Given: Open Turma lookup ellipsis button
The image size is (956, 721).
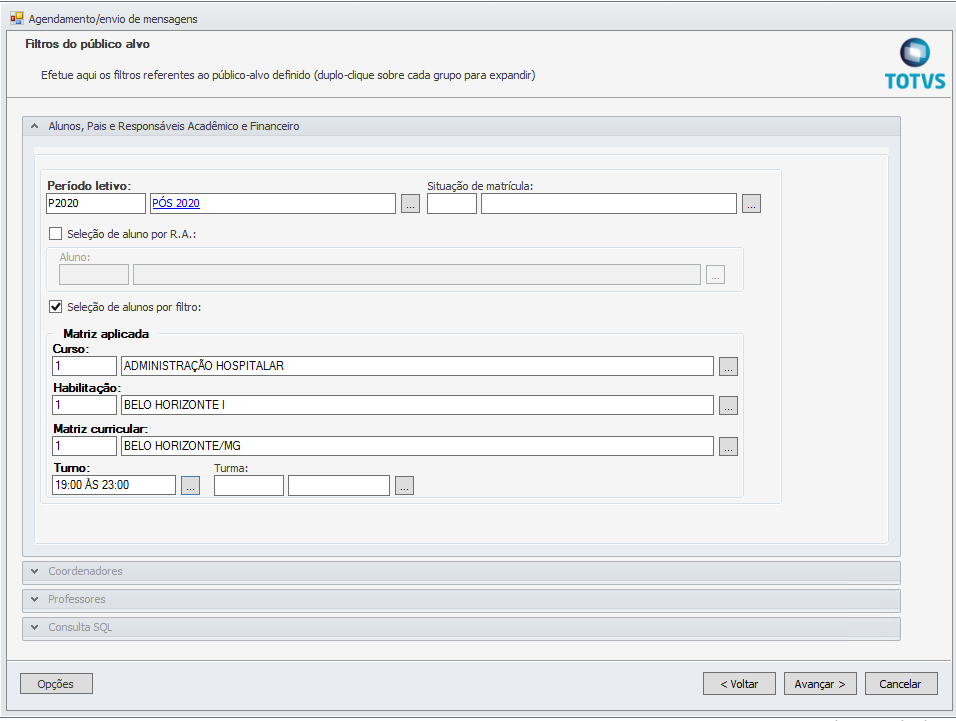Looking at the screenshot, I should 404,485.
